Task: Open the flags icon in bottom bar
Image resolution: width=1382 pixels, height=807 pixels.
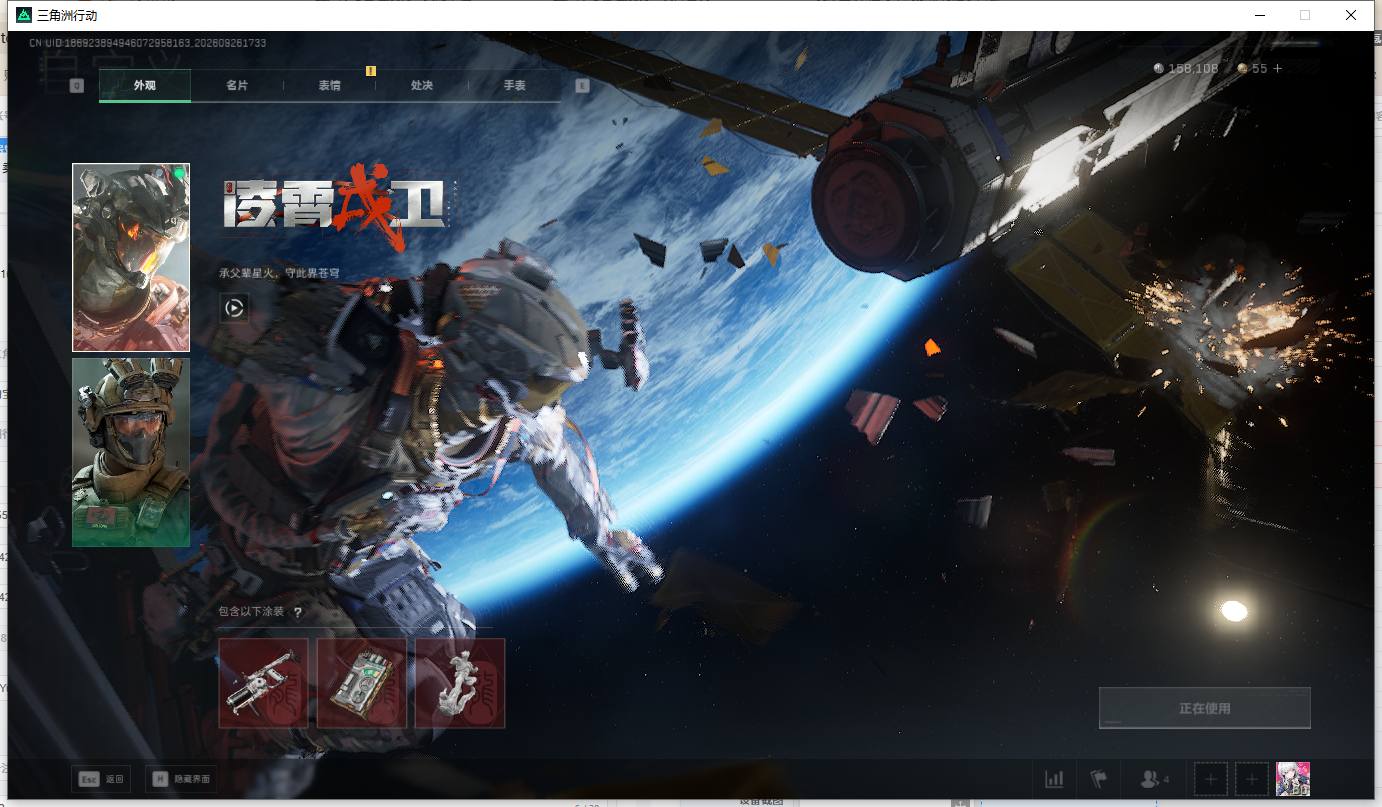Action: click(x=1099, y=779)
